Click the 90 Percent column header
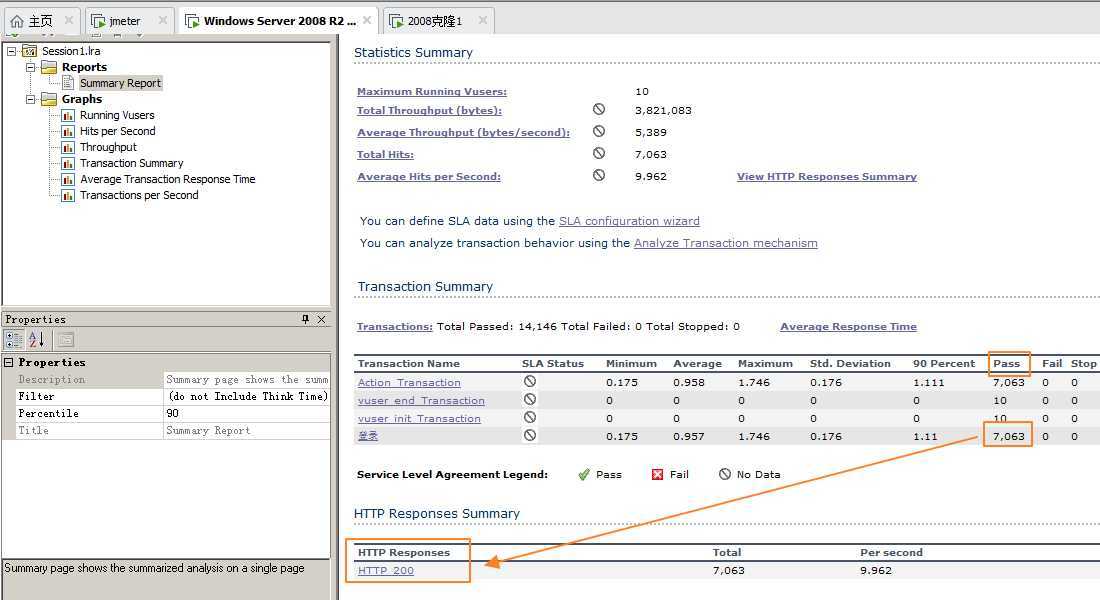Image resolution: width=1100 pixels, height=600 pixels. click(944, 364)
